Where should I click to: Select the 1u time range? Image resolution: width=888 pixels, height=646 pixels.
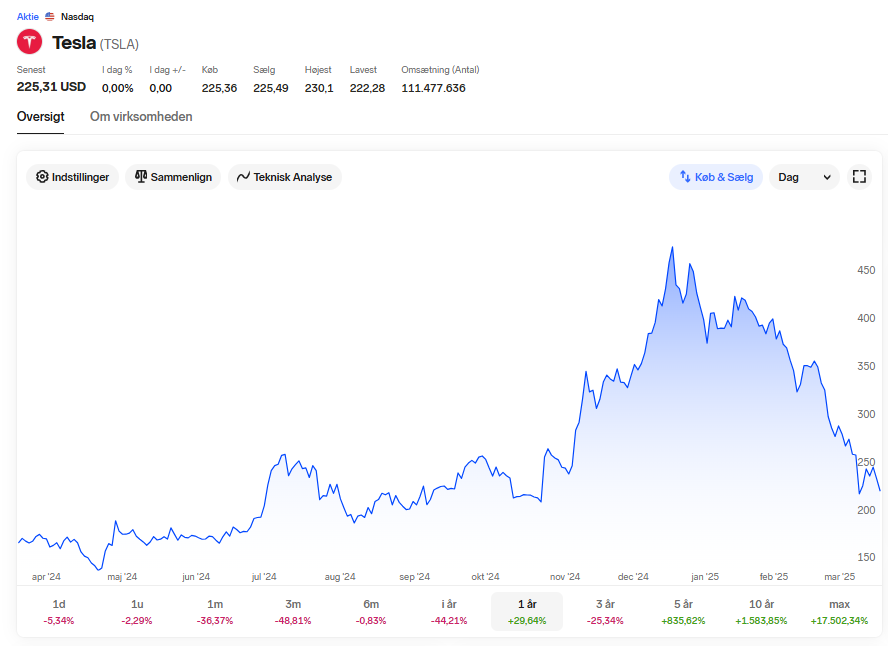point(136,611)
